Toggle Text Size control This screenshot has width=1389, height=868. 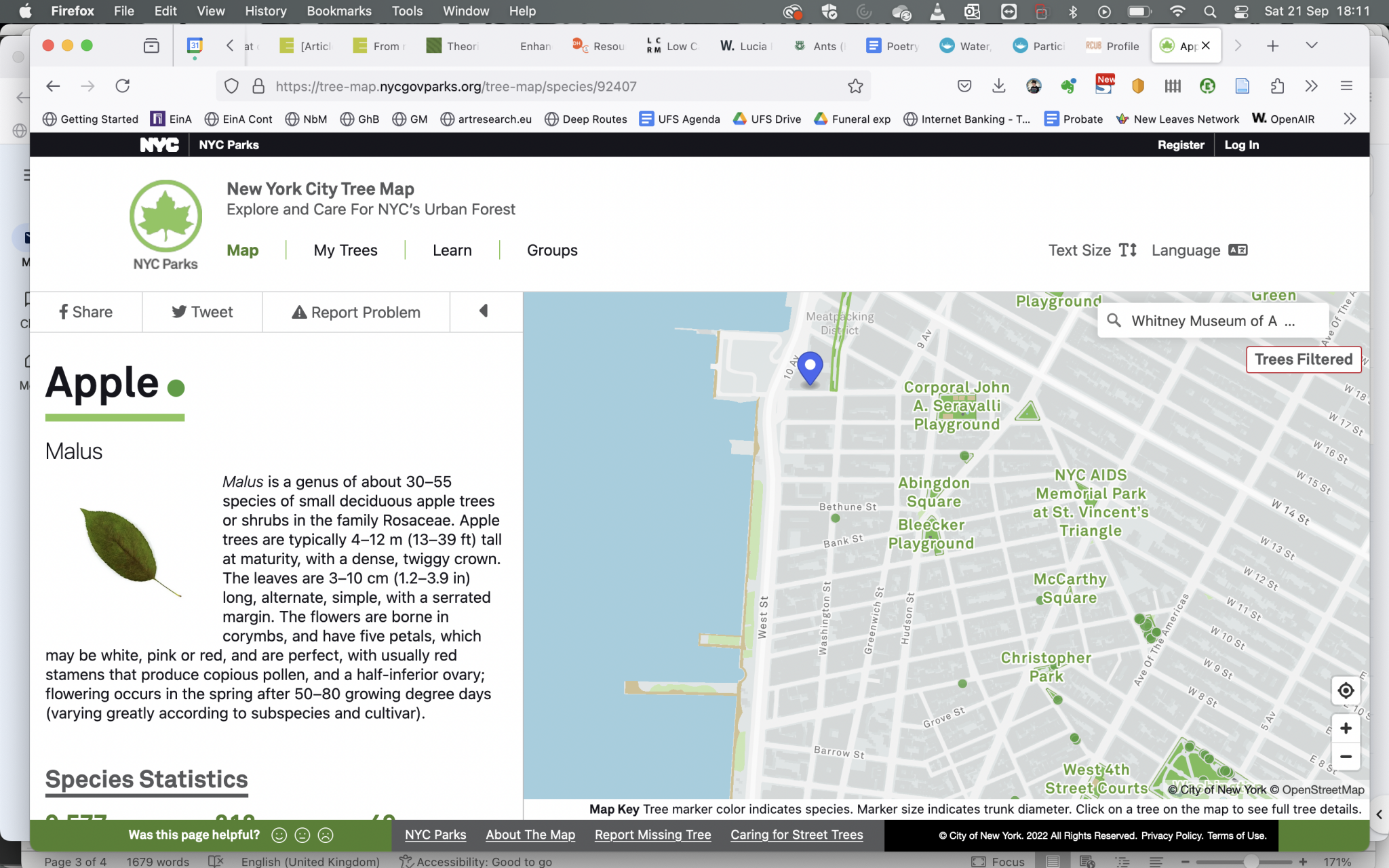pyautogui.click(x=1092, y=250)
